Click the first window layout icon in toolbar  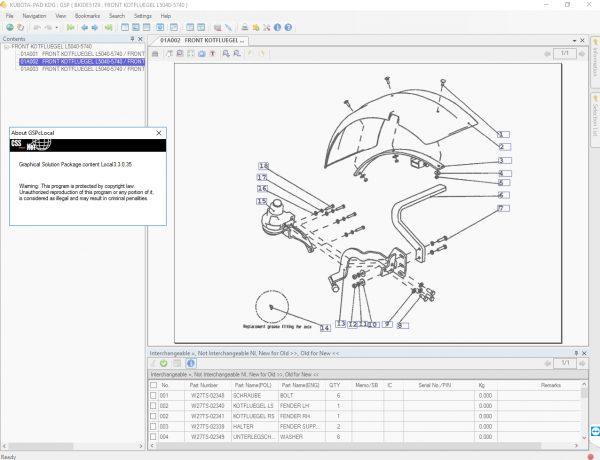click(125, 27)
